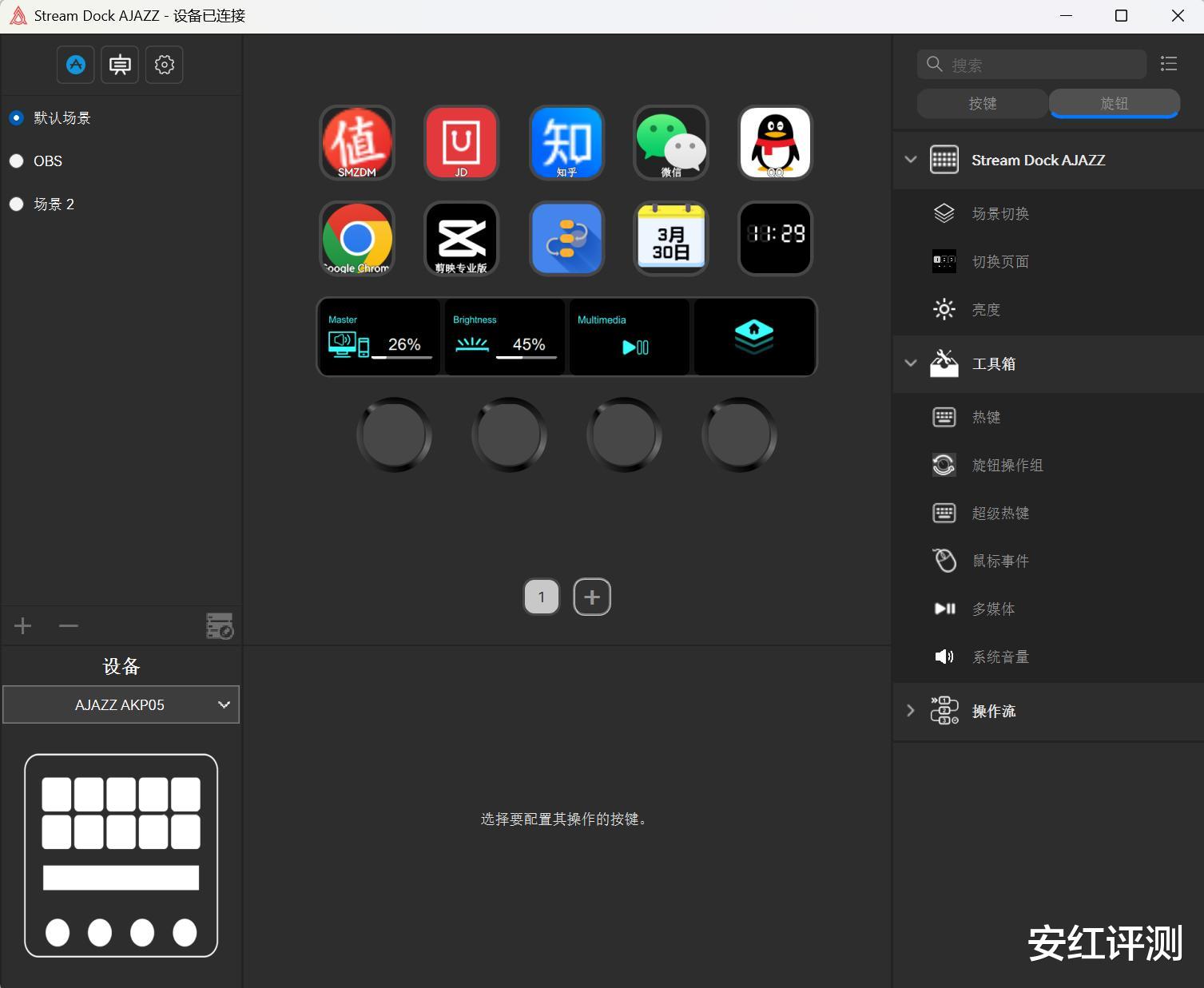
Task: Click the Brightness 45% tile
Action: point(504,336)
